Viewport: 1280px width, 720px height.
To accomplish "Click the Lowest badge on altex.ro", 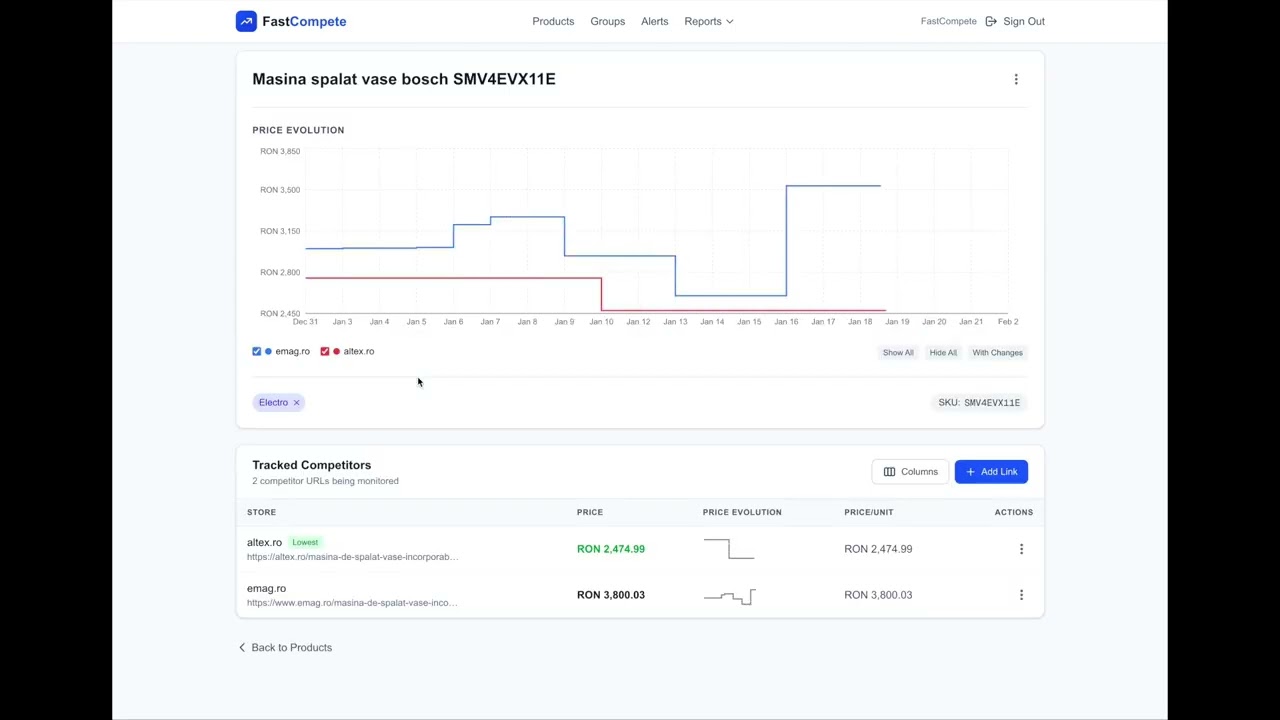I will point(305,542).
